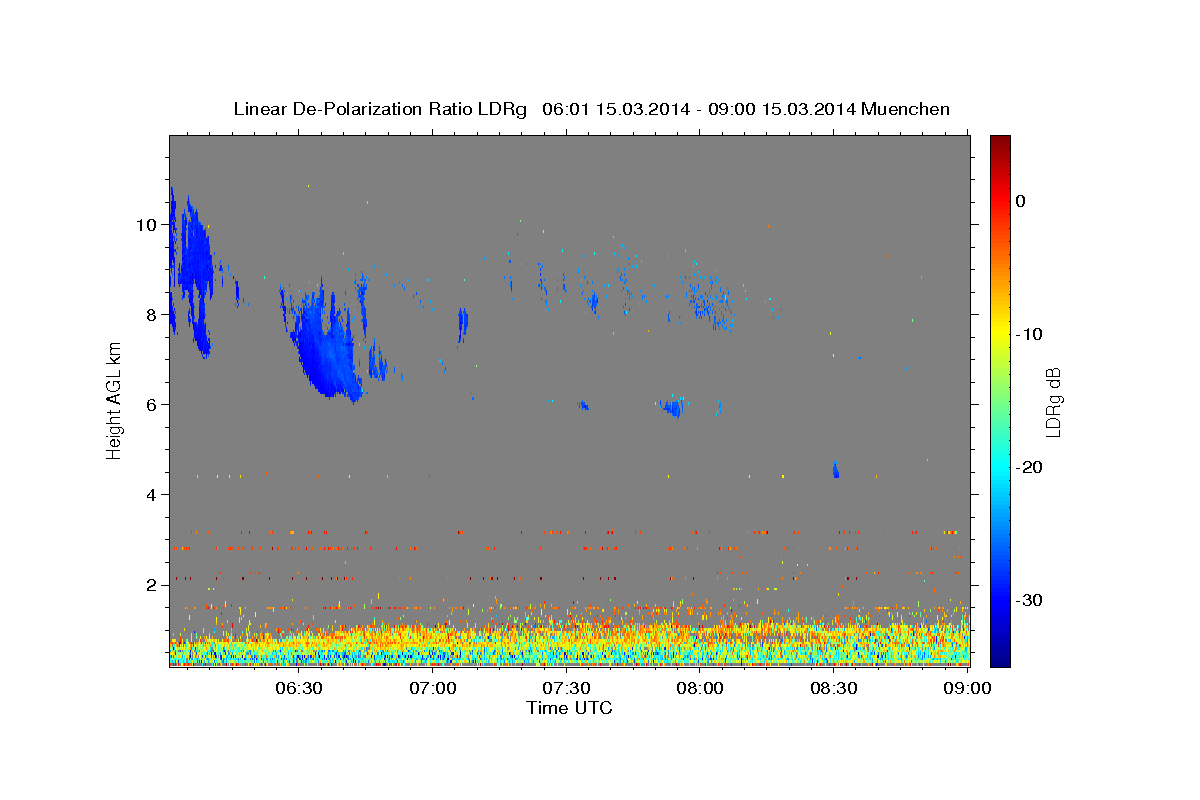Image resolution: width=1200 pixels, height=800 pixels.
Task: Click the Time UTC axis title
Action: coord(569,708)
